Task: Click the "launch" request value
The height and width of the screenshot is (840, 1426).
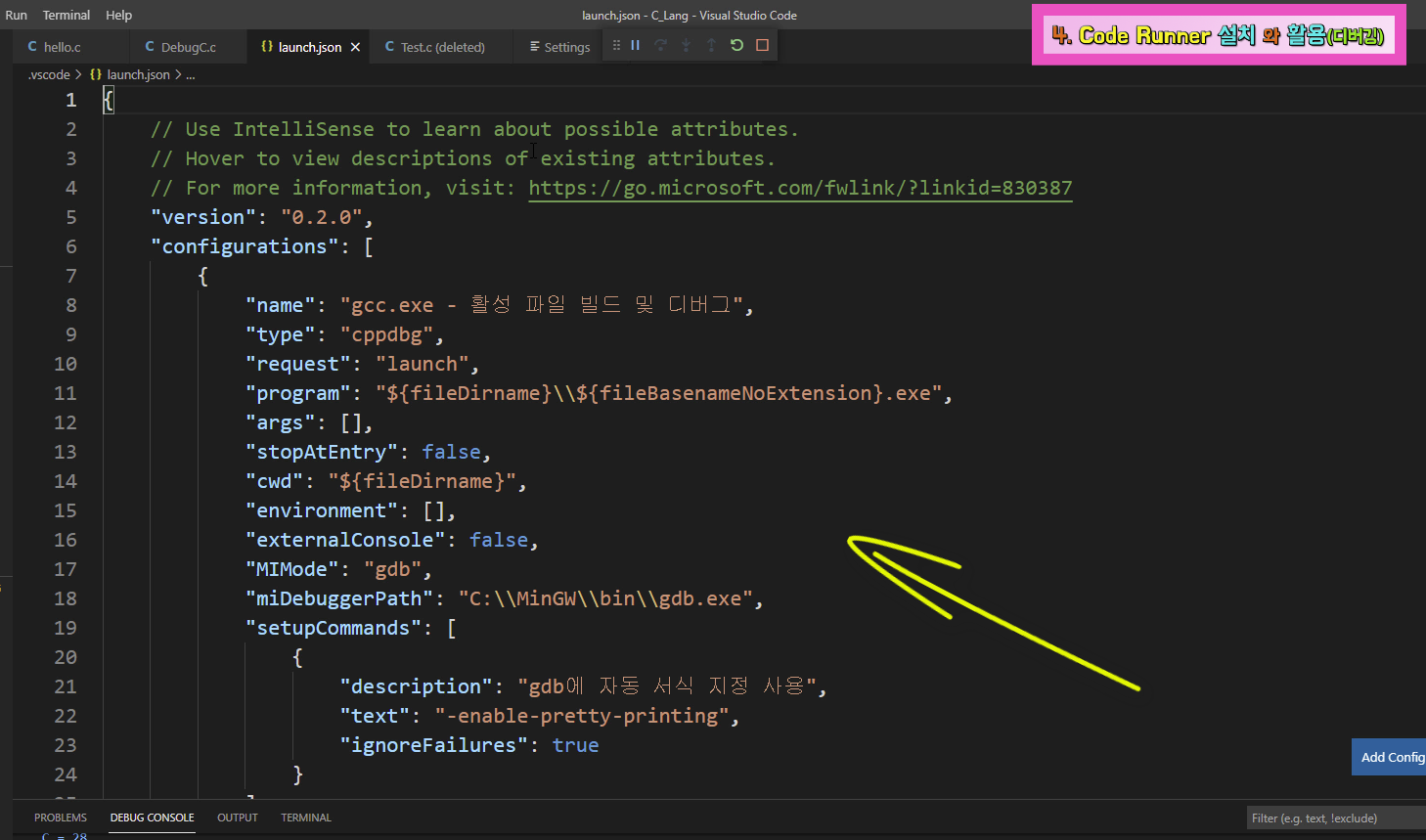Action: point(423,364)
